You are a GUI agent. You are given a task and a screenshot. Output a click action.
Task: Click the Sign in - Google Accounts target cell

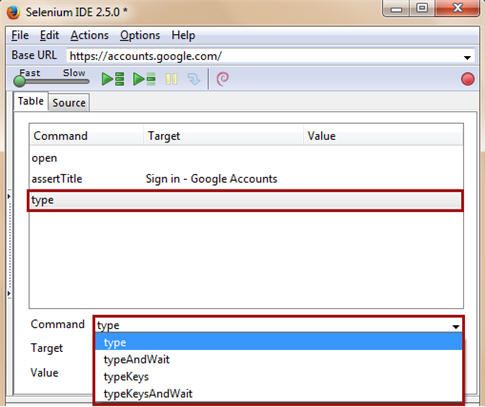click(x=211, y=179)
